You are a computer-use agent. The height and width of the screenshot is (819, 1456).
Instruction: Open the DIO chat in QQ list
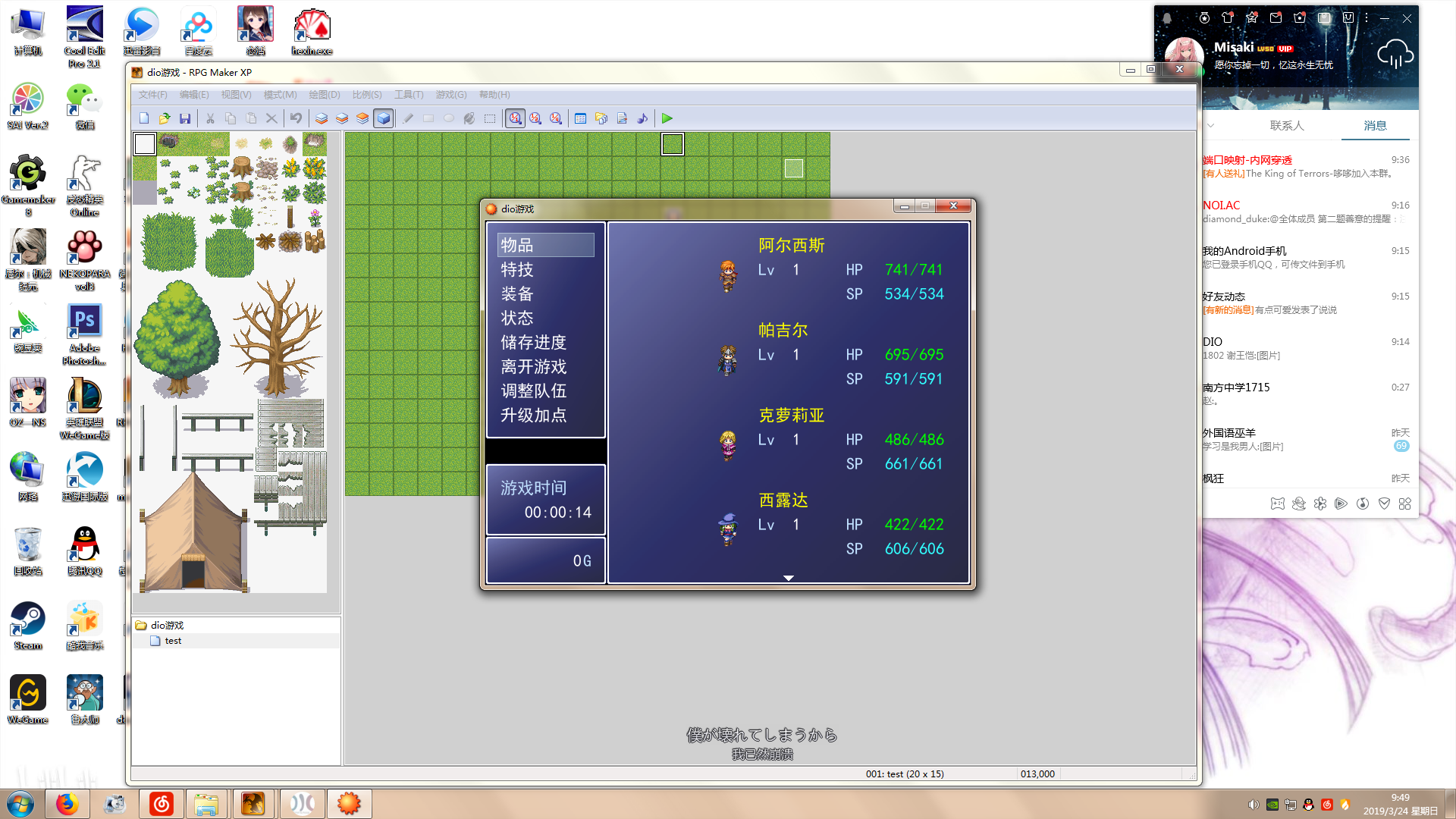point(1306,348)
